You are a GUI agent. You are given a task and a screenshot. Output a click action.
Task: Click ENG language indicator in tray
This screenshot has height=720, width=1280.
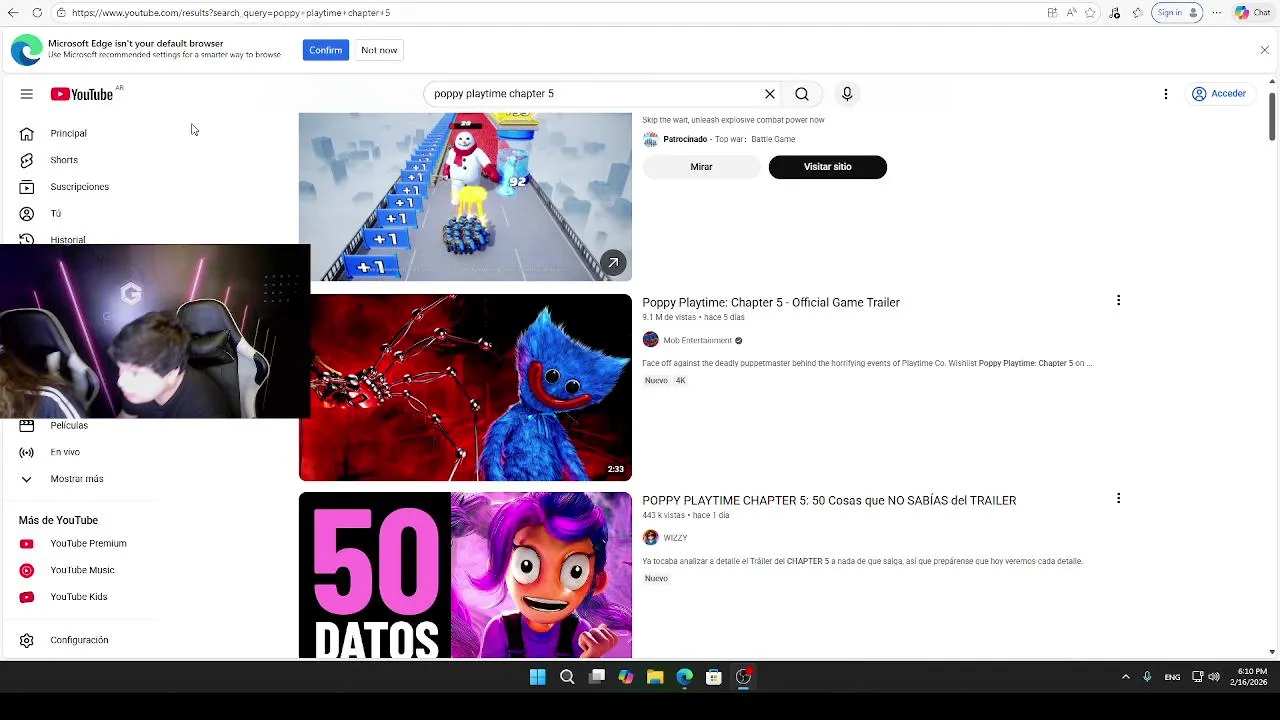[1172, 677]
